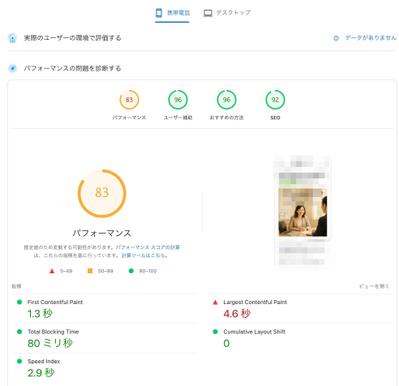The width and height of the screenshot is (399, 386).
Task: Open the パフォーマンス スコアの計算 link
Action: (148, 247)
